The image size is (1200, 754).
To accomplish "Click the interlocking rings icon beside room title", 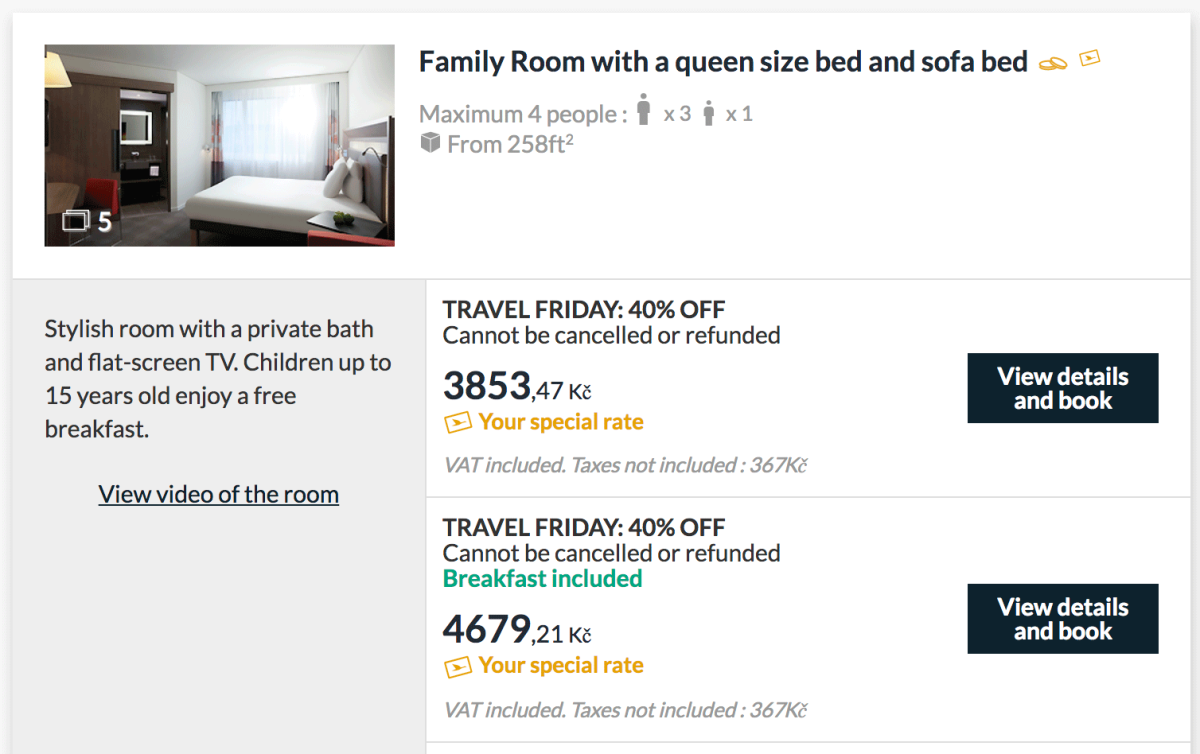I will pyautogui.click(x=1053, y=63).
